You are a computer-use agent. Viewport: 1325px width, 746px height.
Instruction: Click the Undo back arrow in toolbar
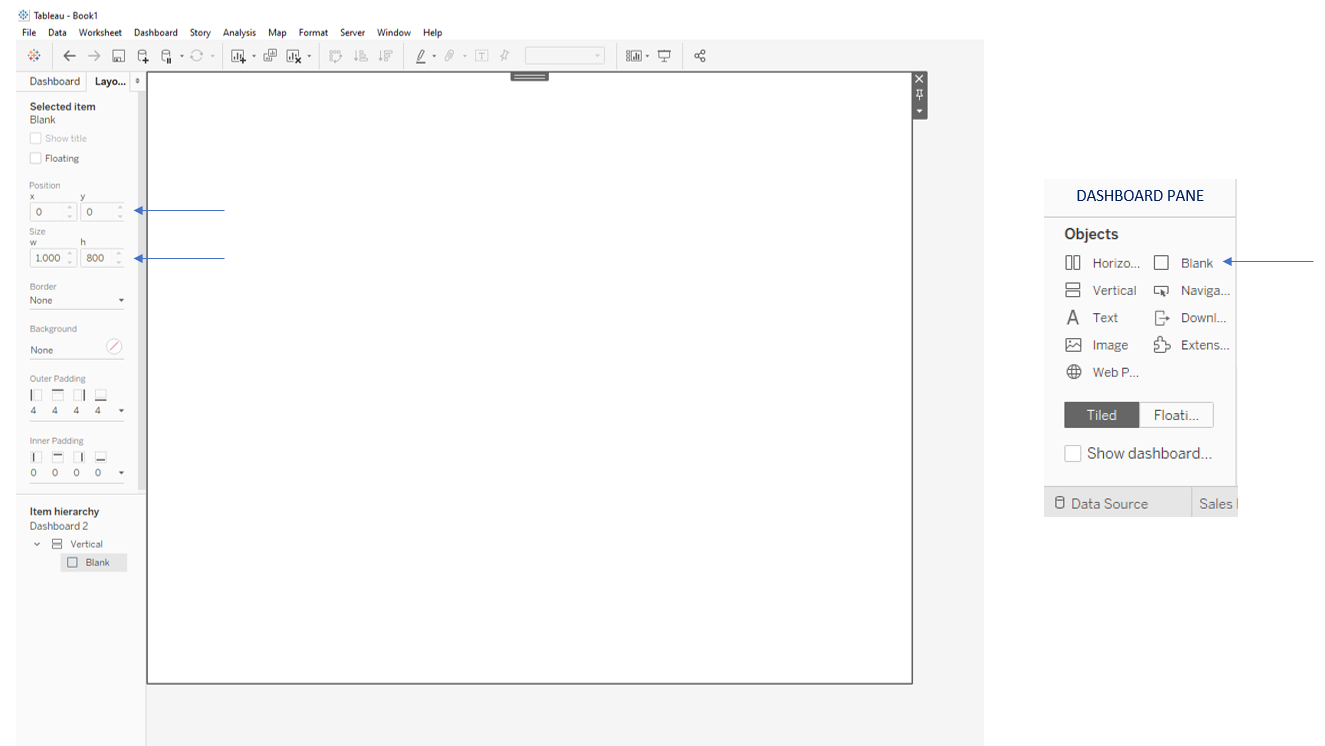point(69,56)
